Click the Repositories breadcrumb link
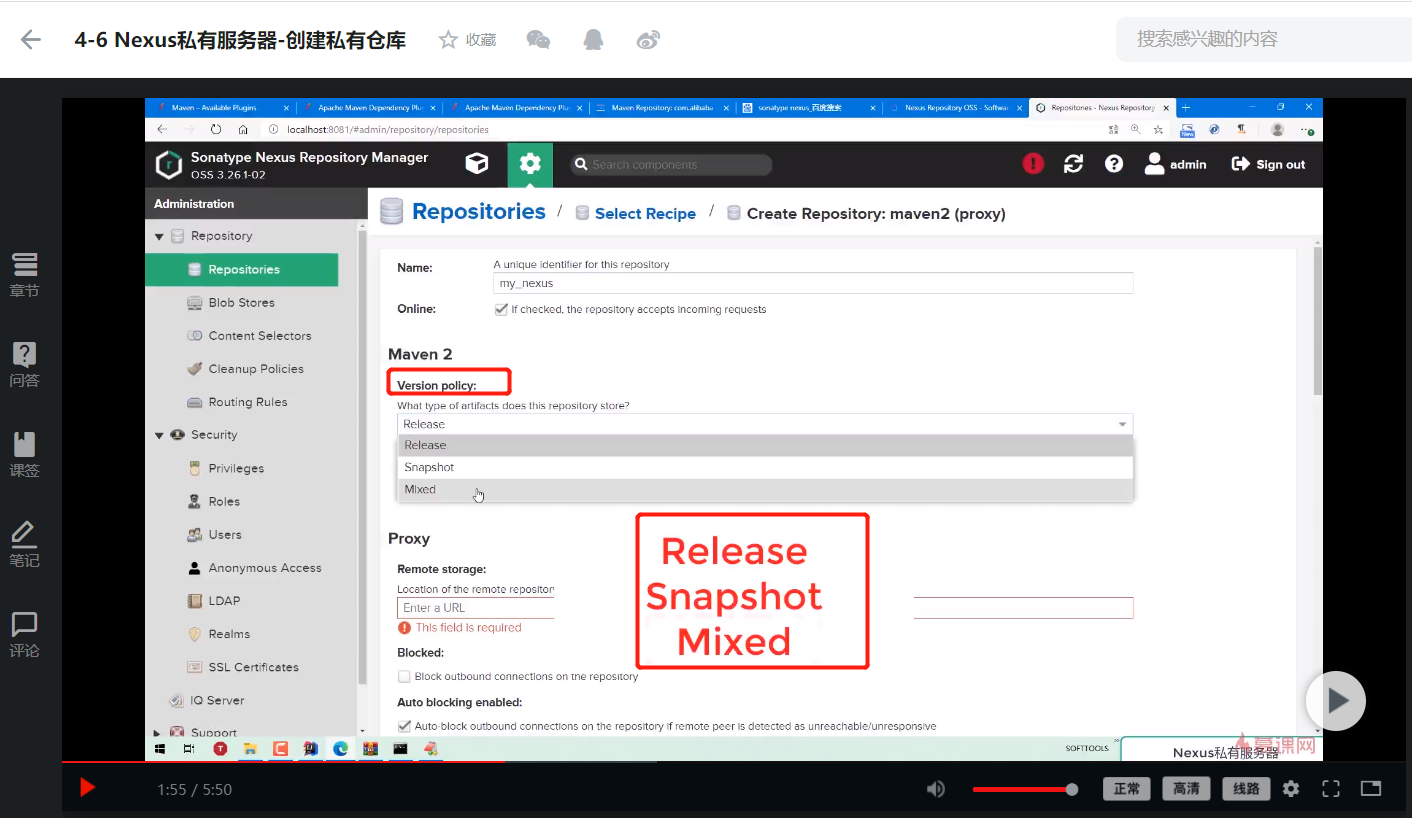 tap(478, 212)
